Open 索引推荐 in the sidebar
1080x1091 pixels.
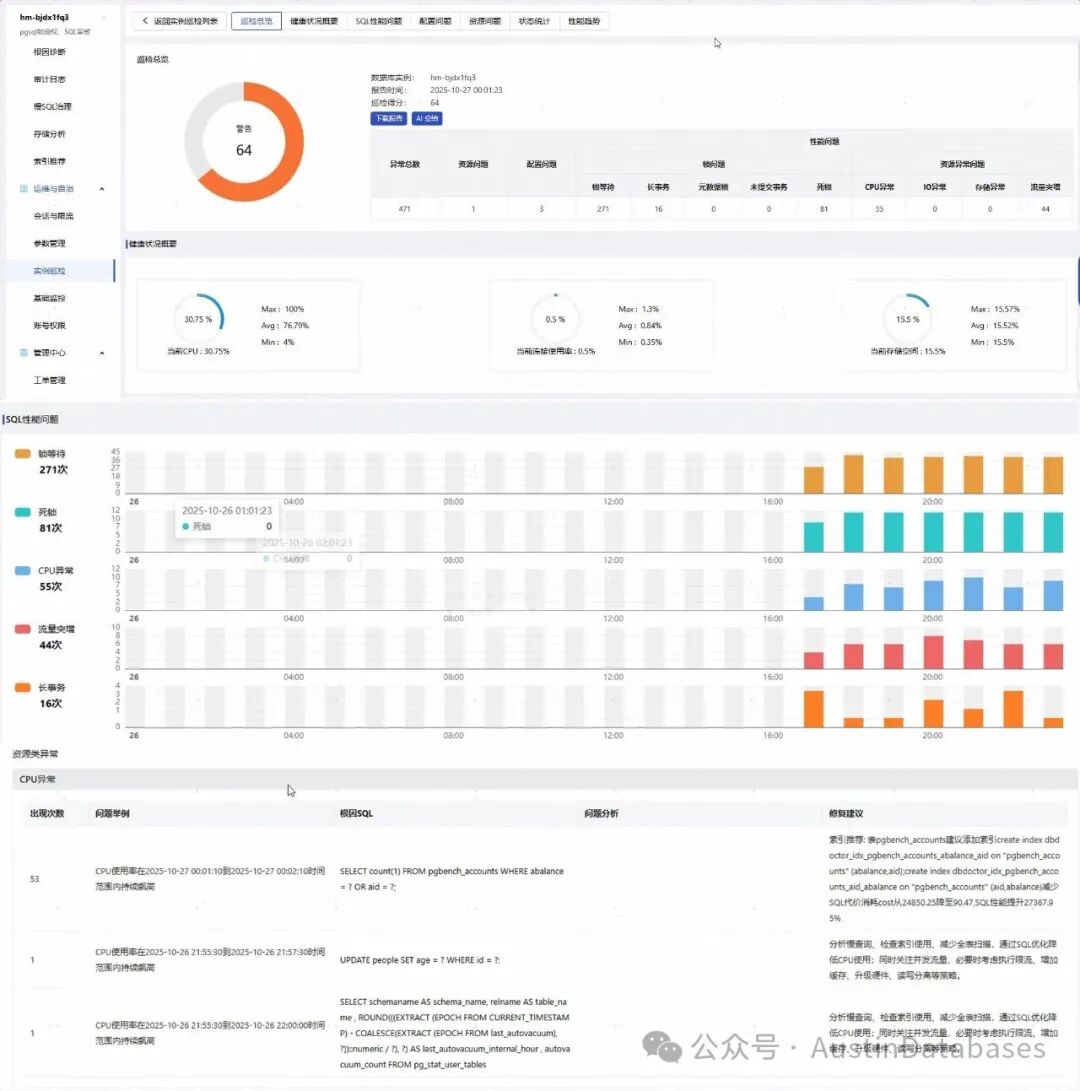(x=49, y=161)
